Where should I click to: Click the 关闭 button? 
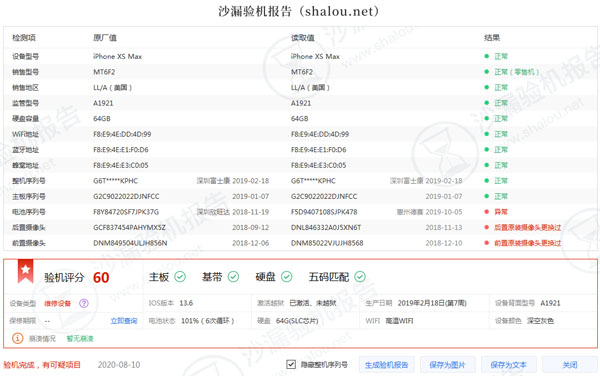click(x=570, y=365)
